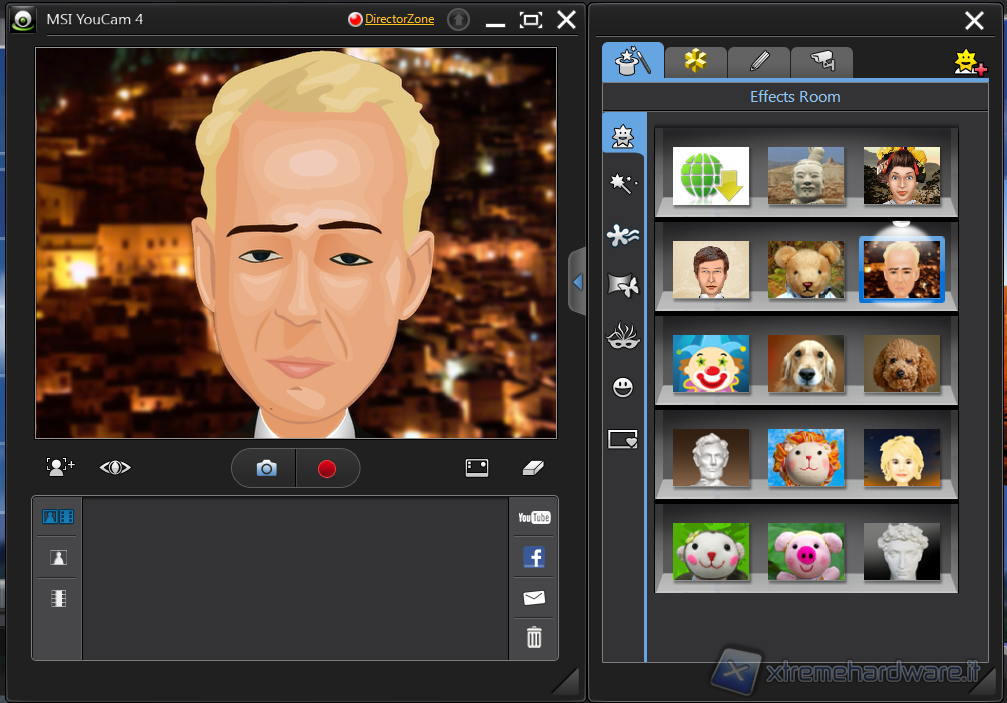
Task: Switch to the surveillance camera tab
Action: [x=822, y=61]
